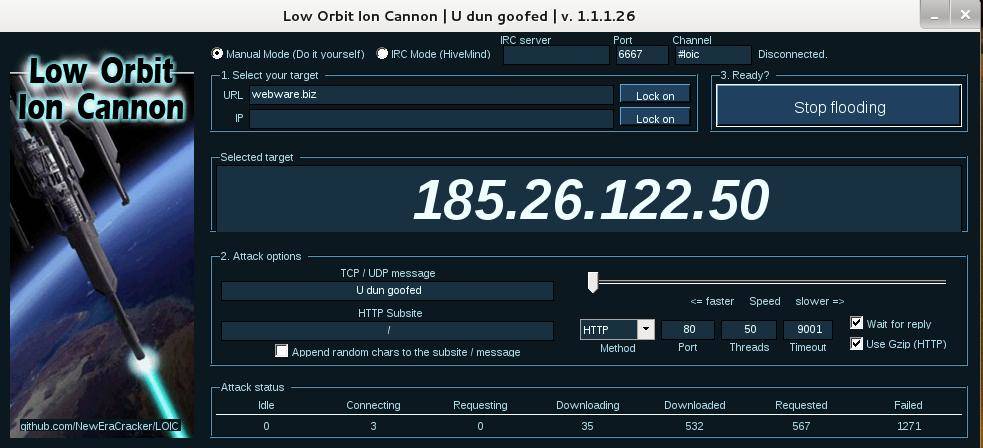Click the Speed slider handle
983x448 pixels.
[592, 282]
